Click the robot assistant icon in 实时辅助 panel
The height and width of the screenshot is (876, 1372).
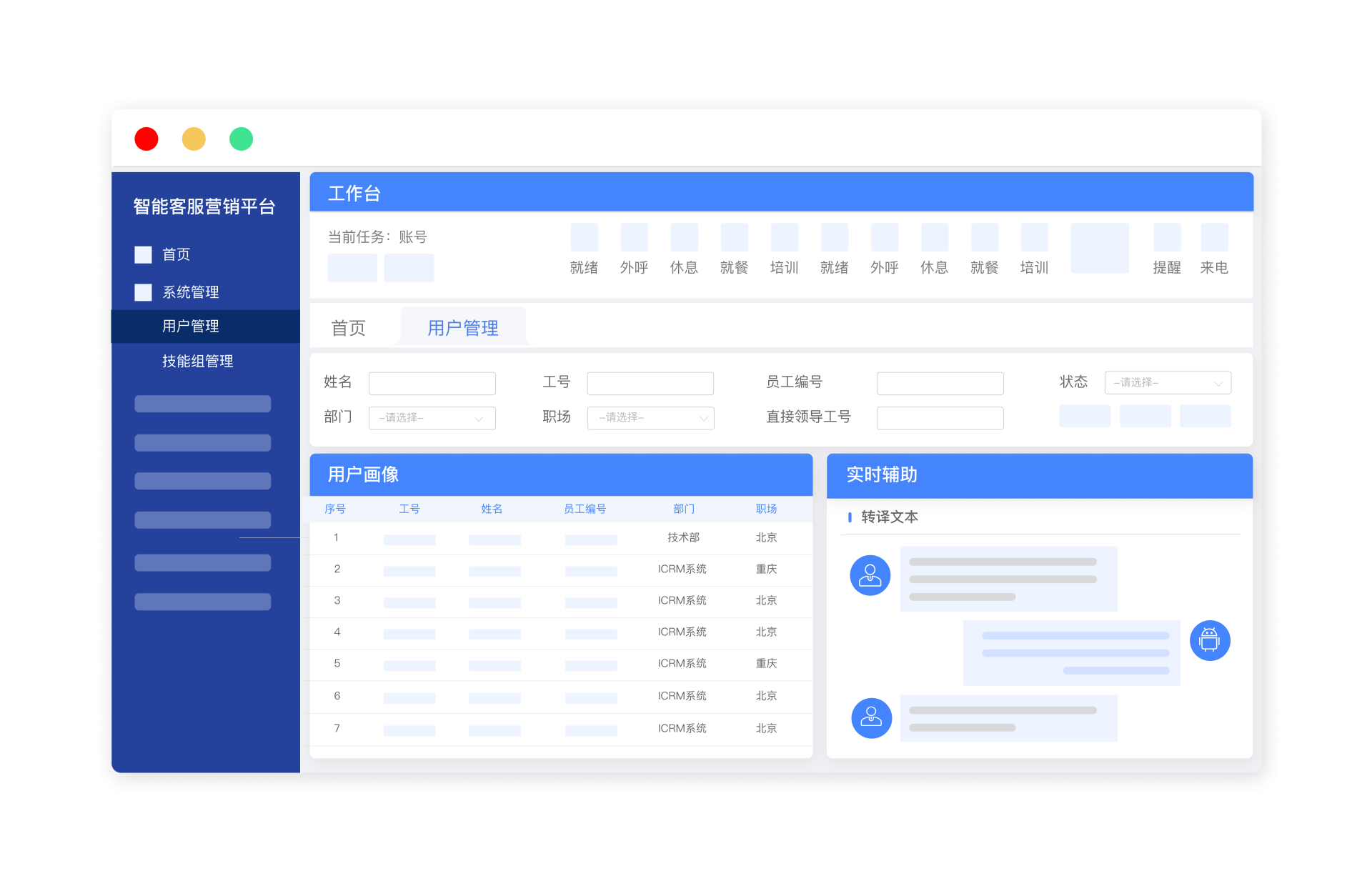point(1209,641)
